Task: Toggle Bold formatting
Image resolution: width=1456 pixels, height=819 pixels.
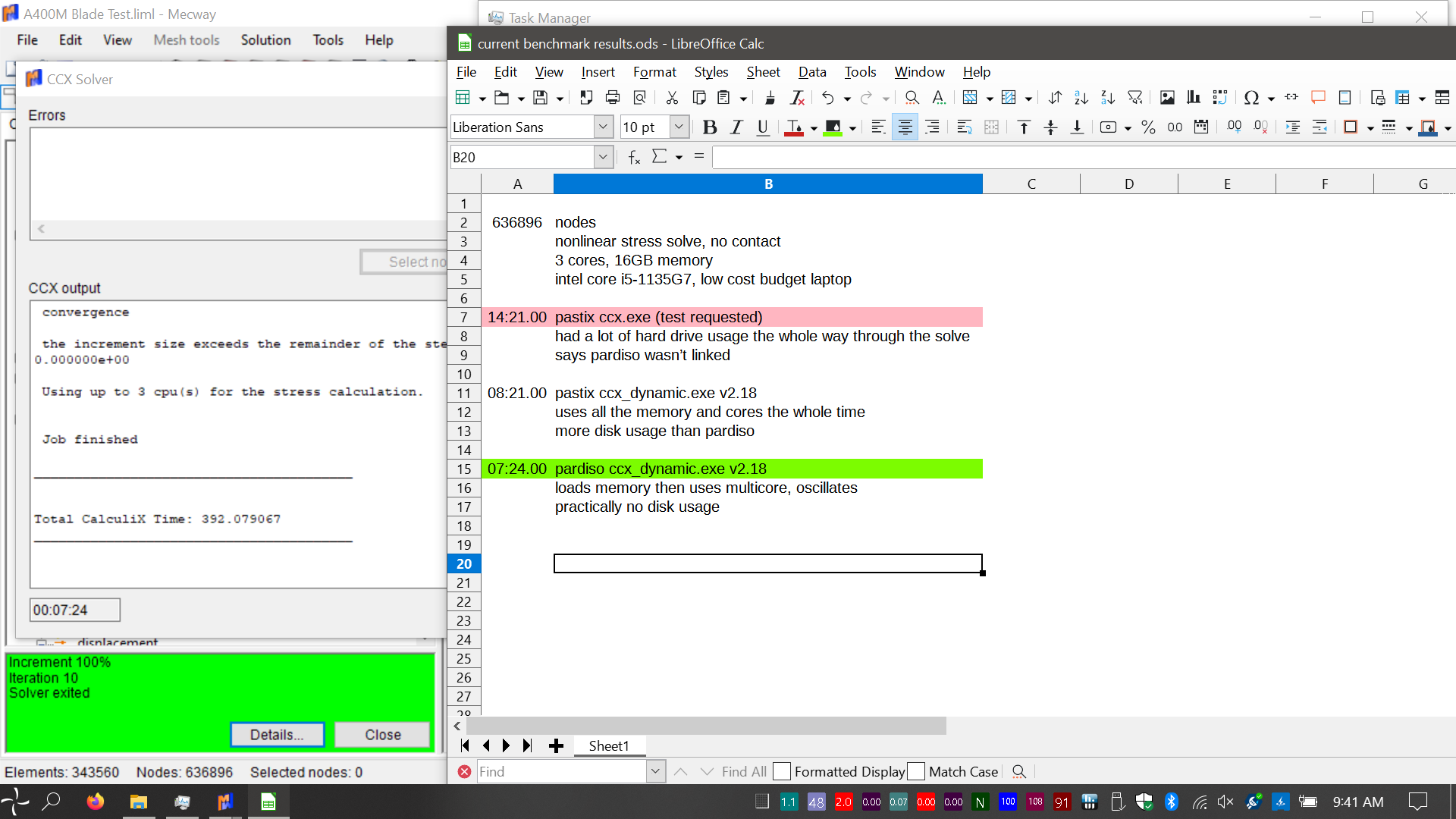Action: click(x=710, y=127)
